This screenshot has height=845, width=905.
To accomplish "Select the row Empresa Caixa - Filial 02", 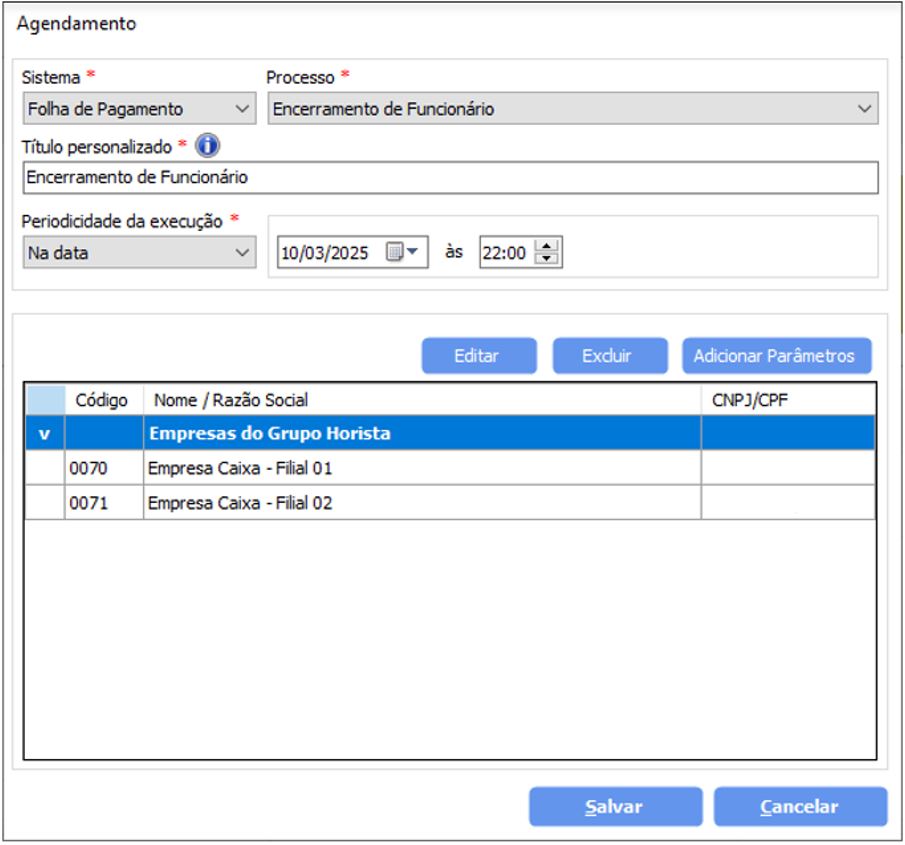I will (450, 502).
